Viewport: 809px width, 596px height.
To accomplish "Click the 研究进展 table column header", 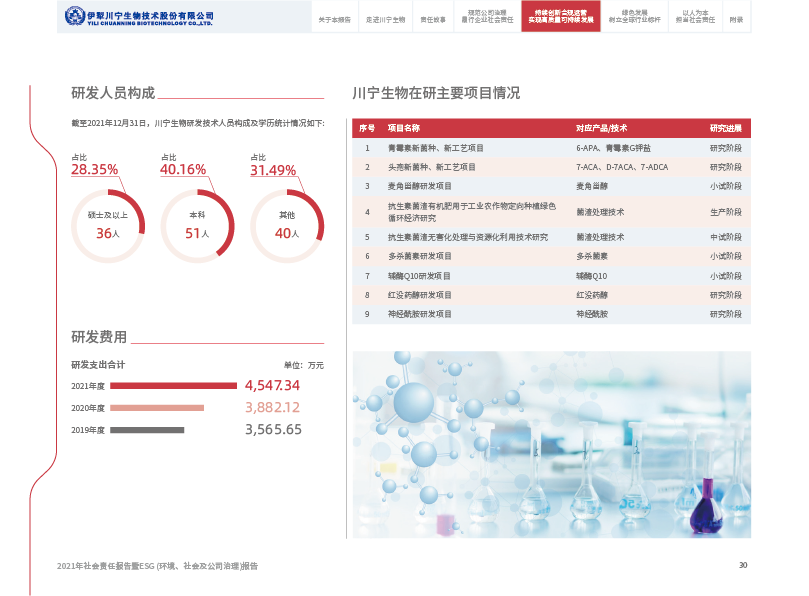I will 725,128.
